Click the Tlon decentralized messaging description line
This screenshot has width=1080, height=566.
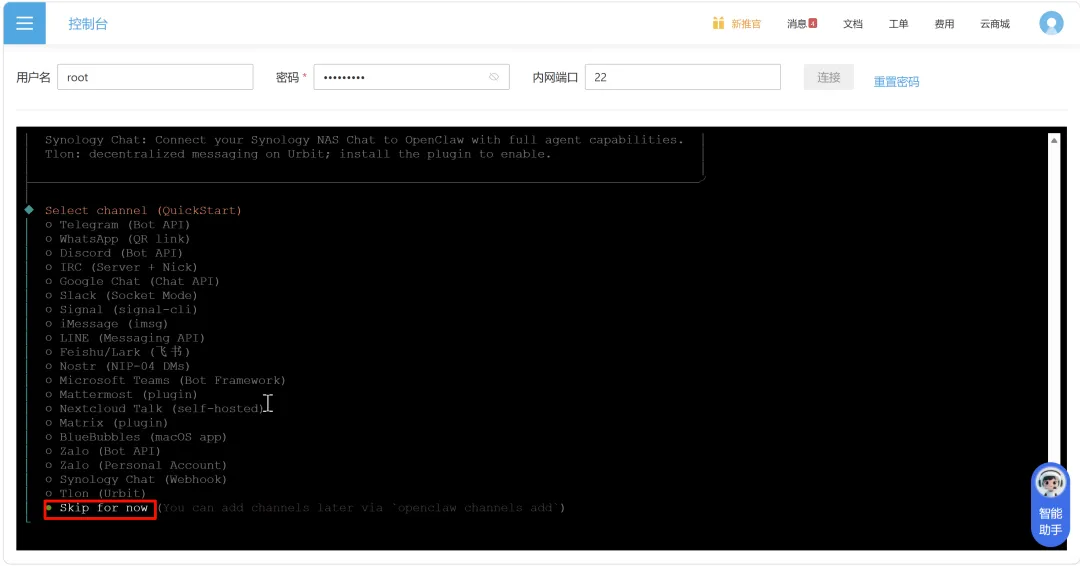click(x=298, y=154)
